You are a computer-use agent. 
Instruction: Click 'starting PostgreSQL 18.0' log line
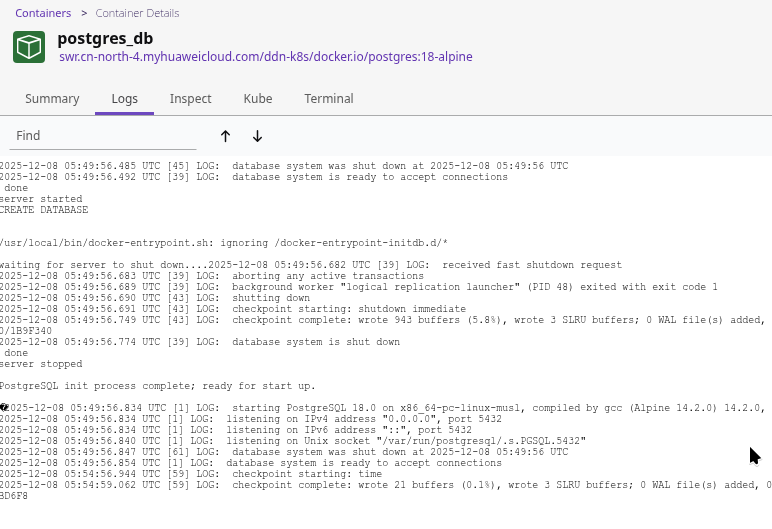[383, 408]
